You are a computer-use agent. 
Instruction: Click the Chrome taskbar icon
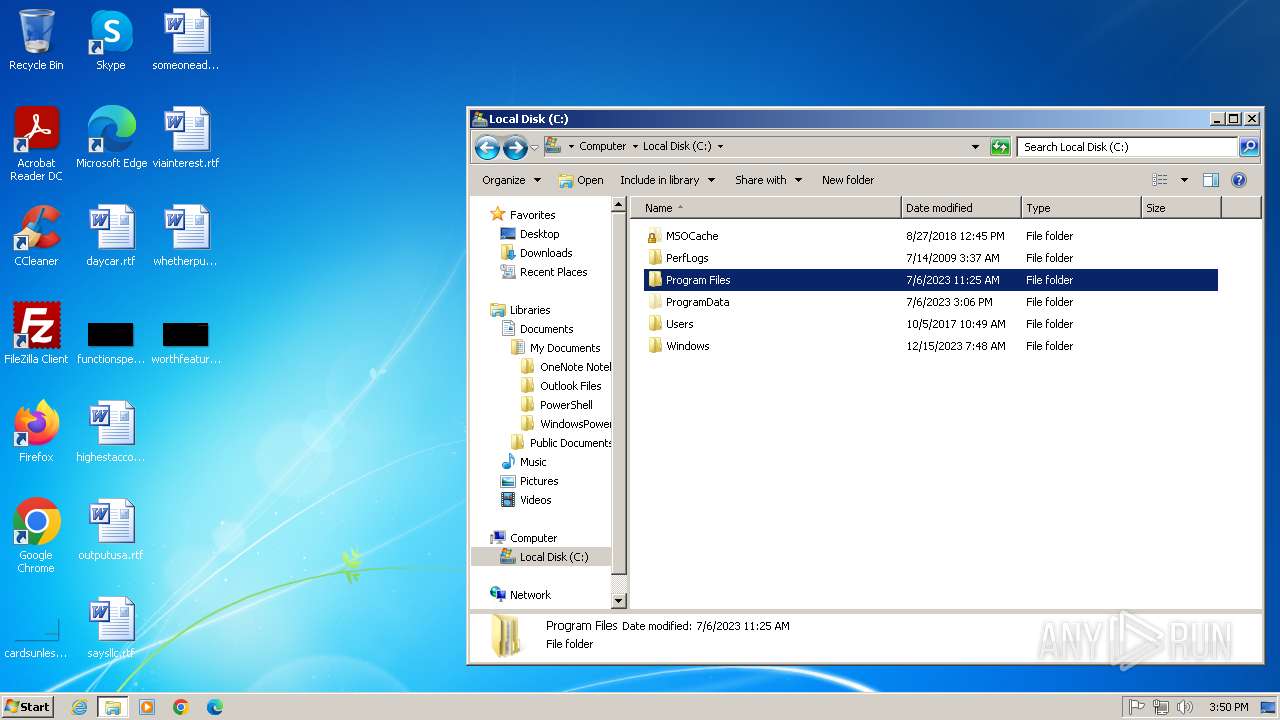(181, 707)
